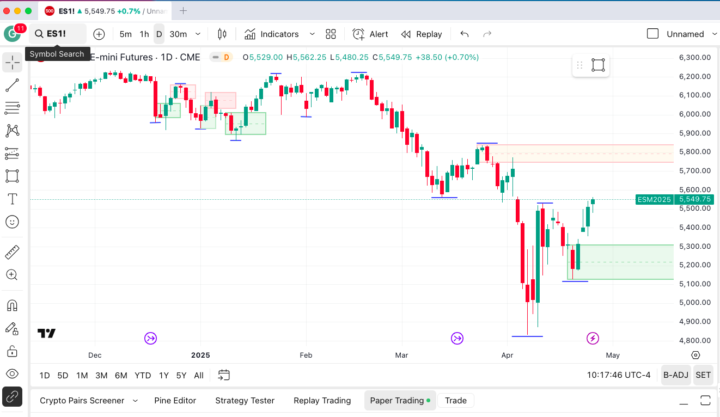Toggle the collapse legend pill button
The width and height of the screenshot is (720, 417).
click(215, 57)
